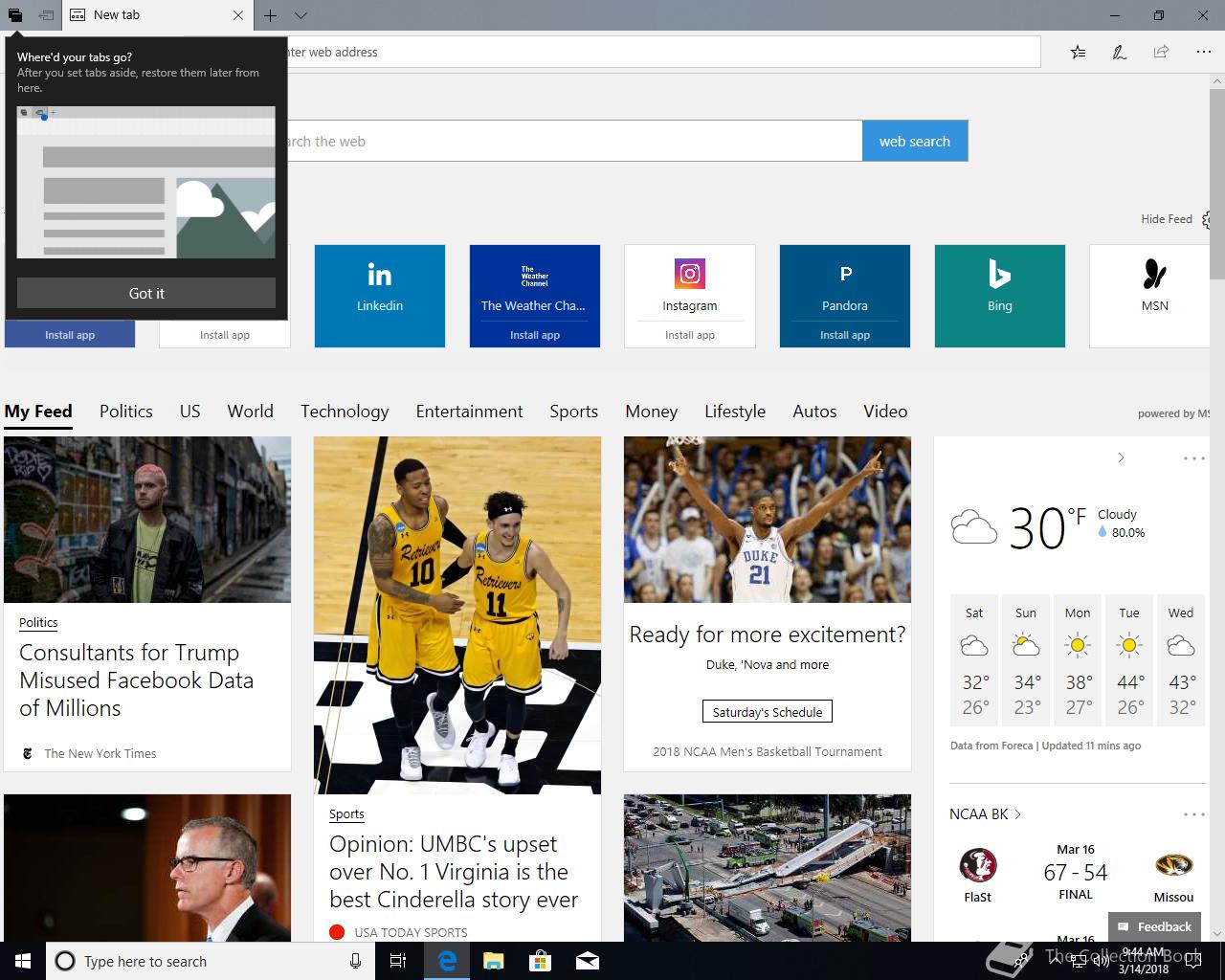Switch to the Video feed tab
Viewport: 1225px width, 980px height.
click(x=885, y=412)
